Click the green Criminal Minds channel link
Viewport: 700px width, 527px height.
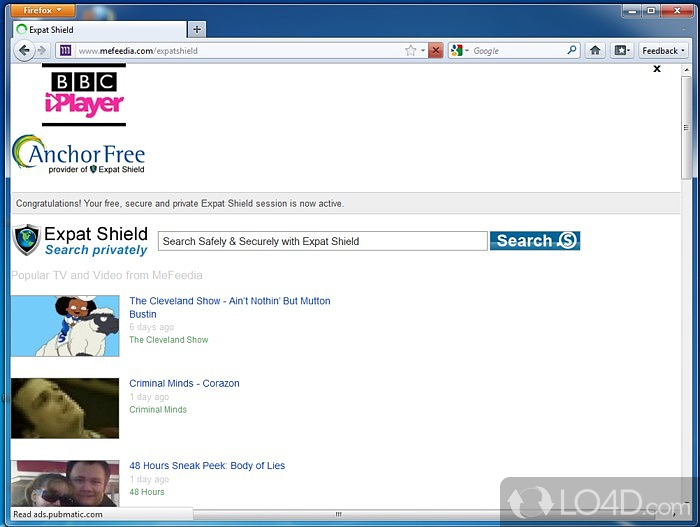[158, 409]
